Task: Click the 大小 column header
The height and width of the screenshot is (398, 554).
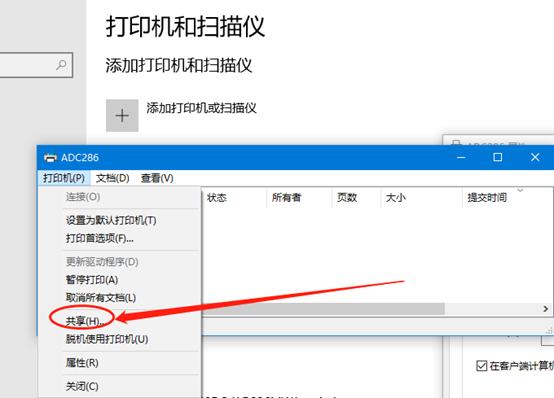Action: [x=395, y=198]
